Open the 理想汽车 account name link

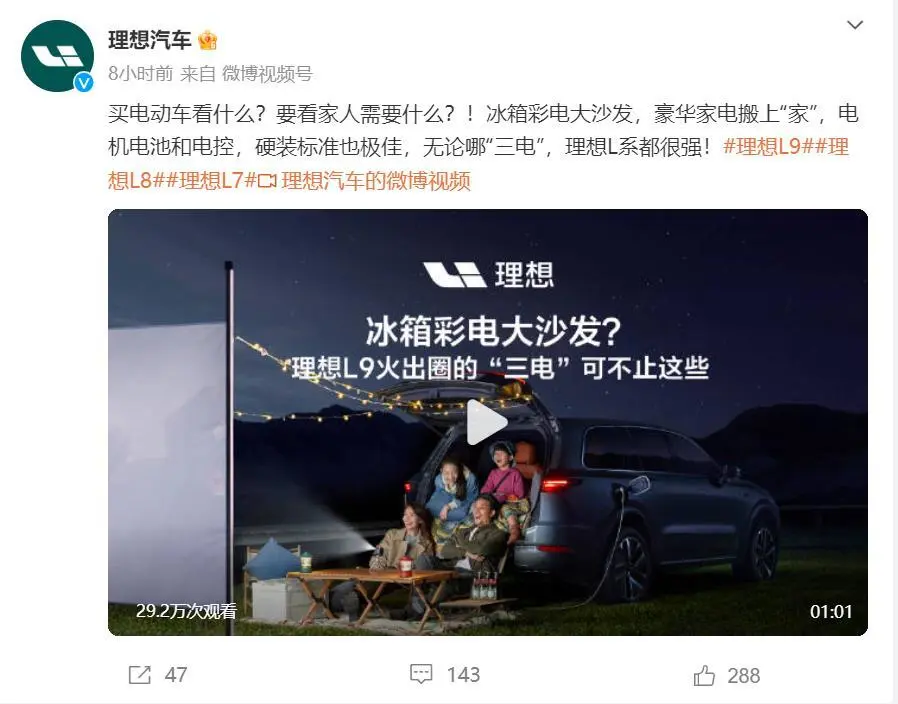click(149, 40)
